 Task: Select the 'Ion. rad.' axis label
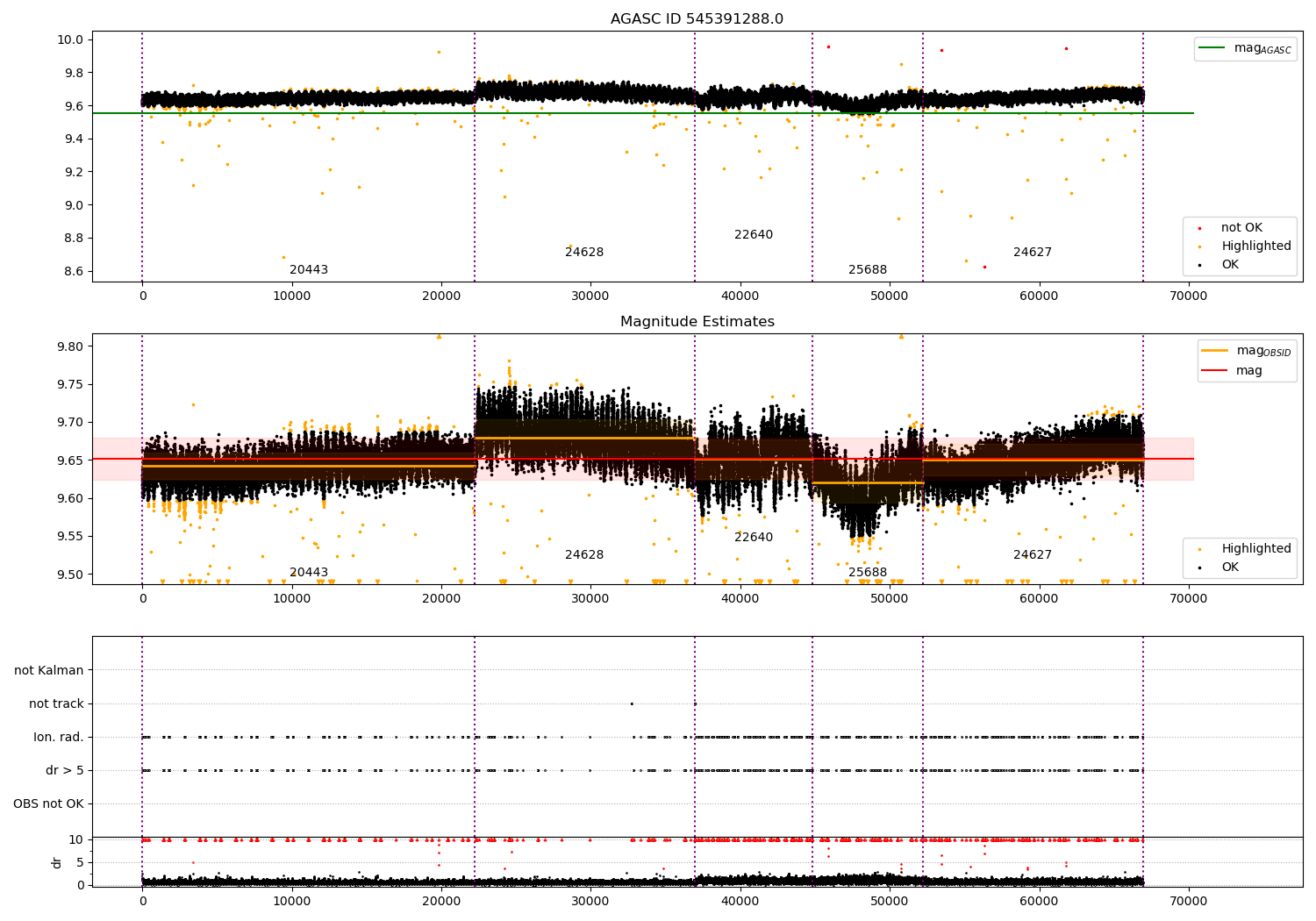[x=59, y=737]
